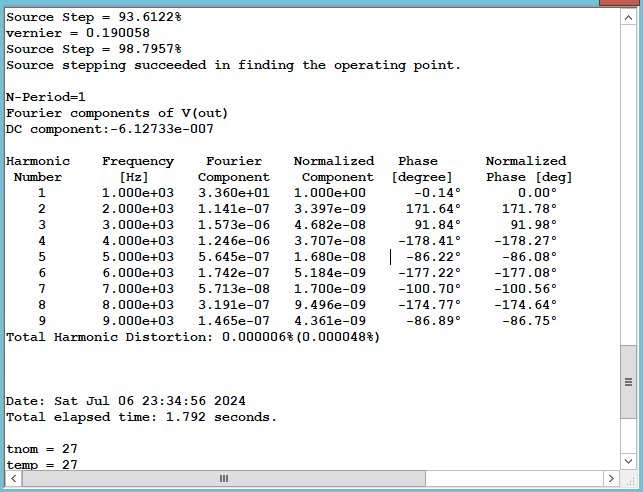Click the vertical scrollbar thumb
This screenshot has width=643, height=492.
click(628, 382)
